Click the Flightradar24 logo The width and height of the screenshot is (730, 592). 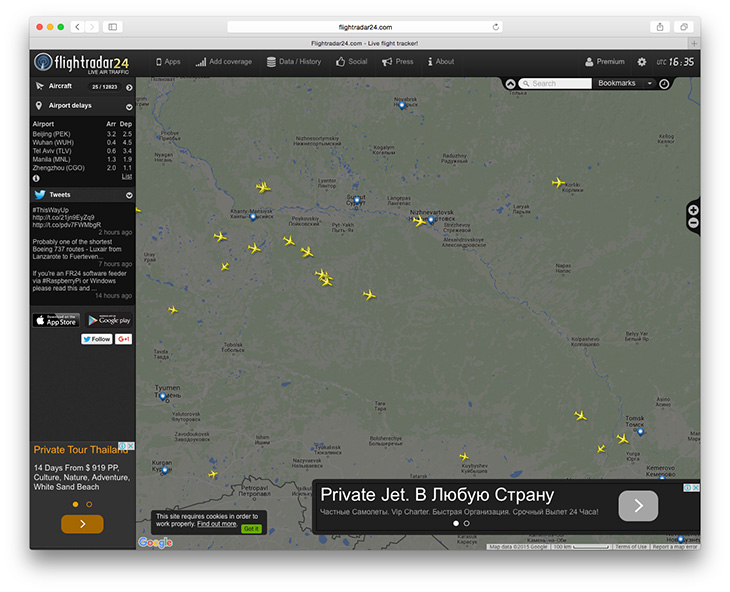pos(82,62)
